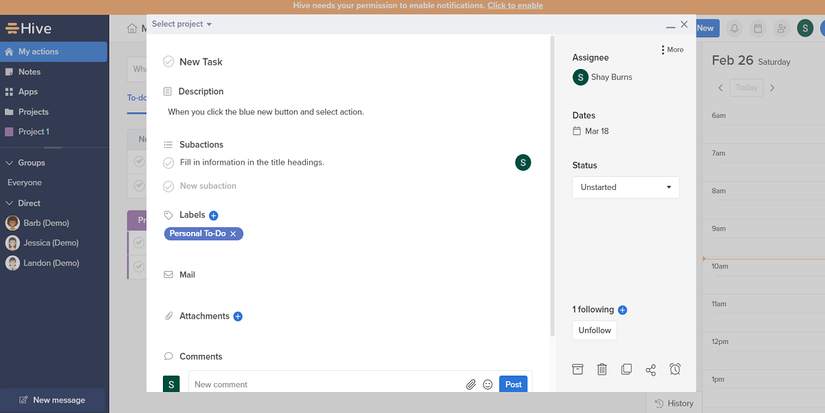825x413 pixels.
Task: Click the New subaction checkbox circle
Action: tap(168, 186)
